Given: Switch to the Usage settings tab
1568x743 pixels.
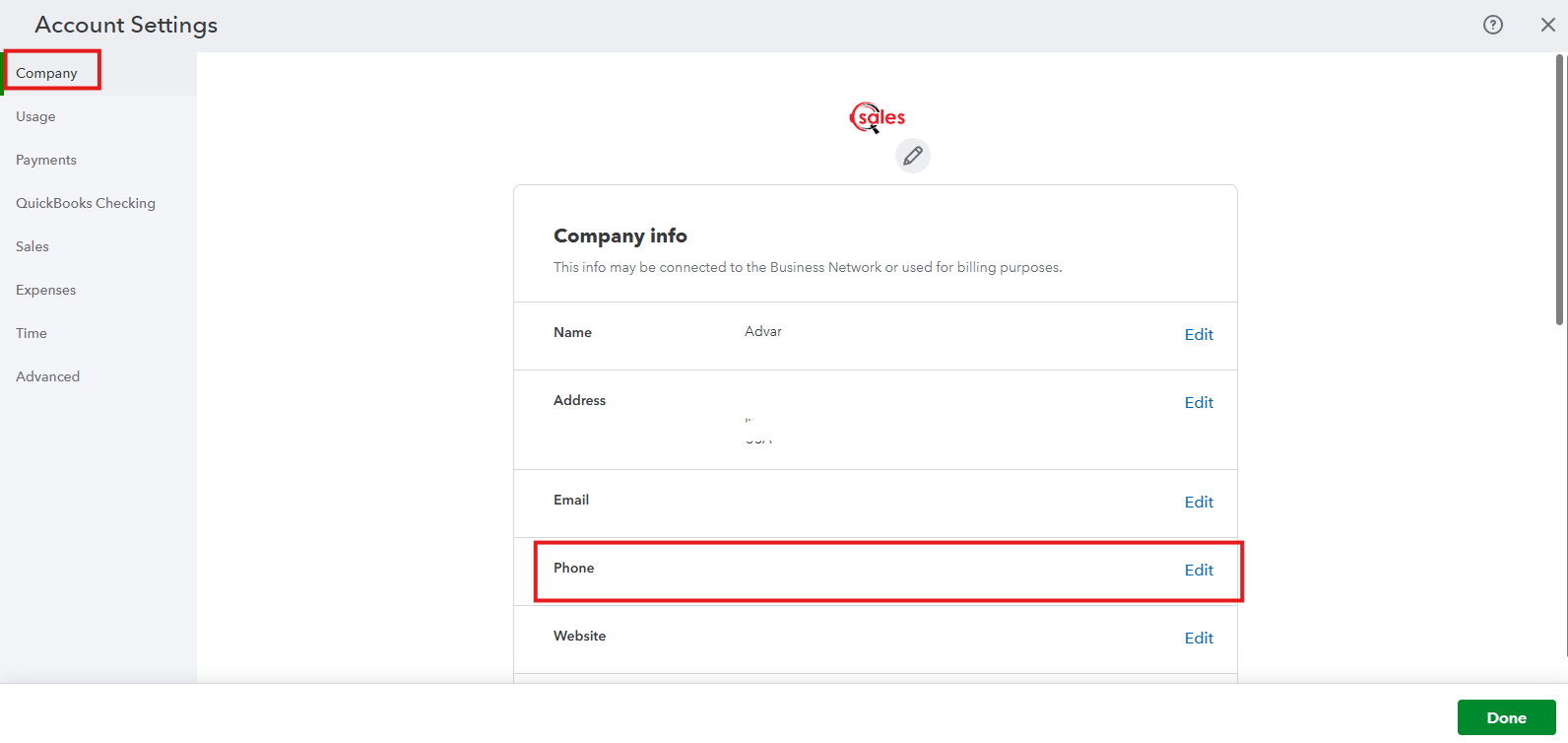Looking at the screenshot, I should (x=35, y=116).
